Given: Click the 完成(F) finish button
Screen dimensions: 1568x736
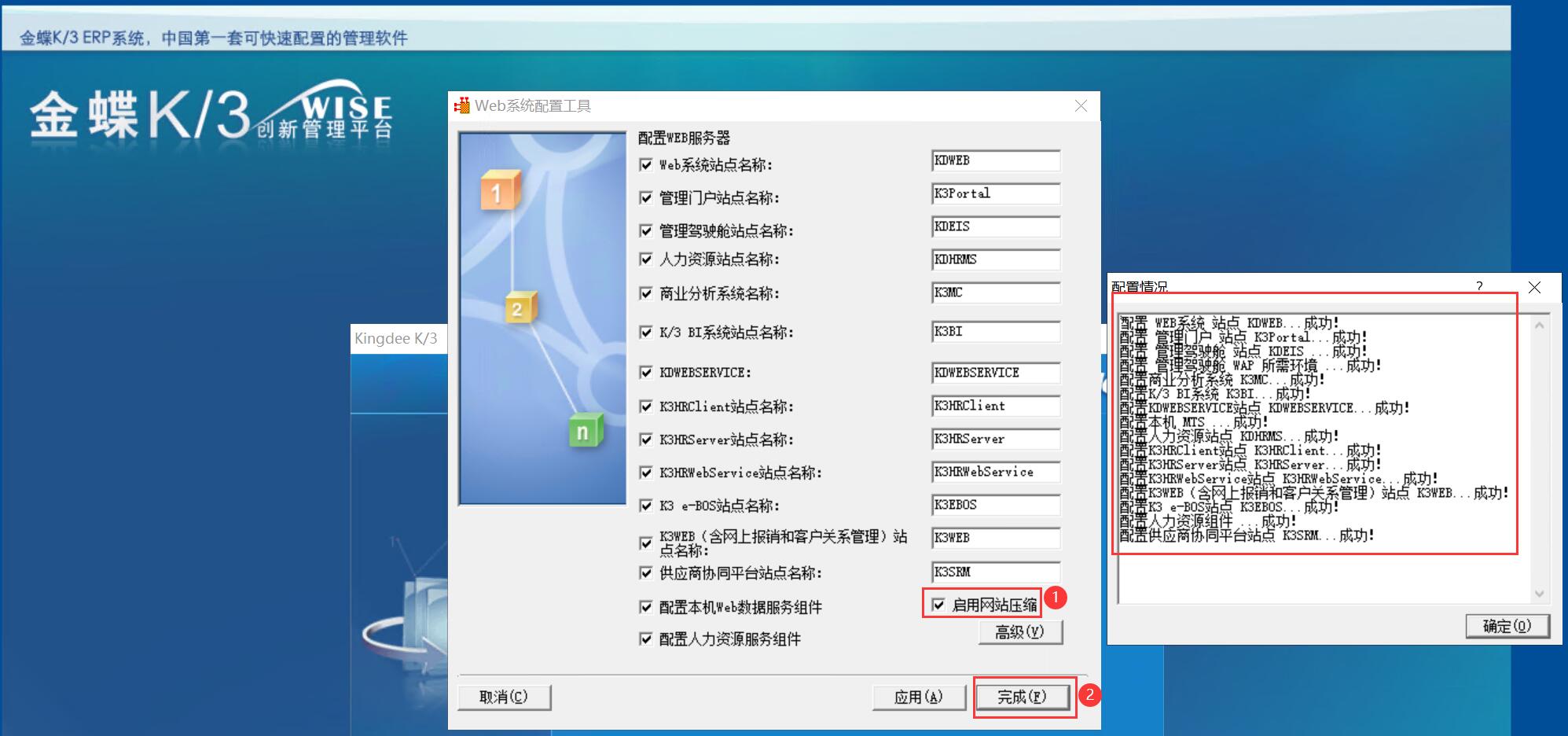Looking at the screenshot, I should pos(1023,697).
